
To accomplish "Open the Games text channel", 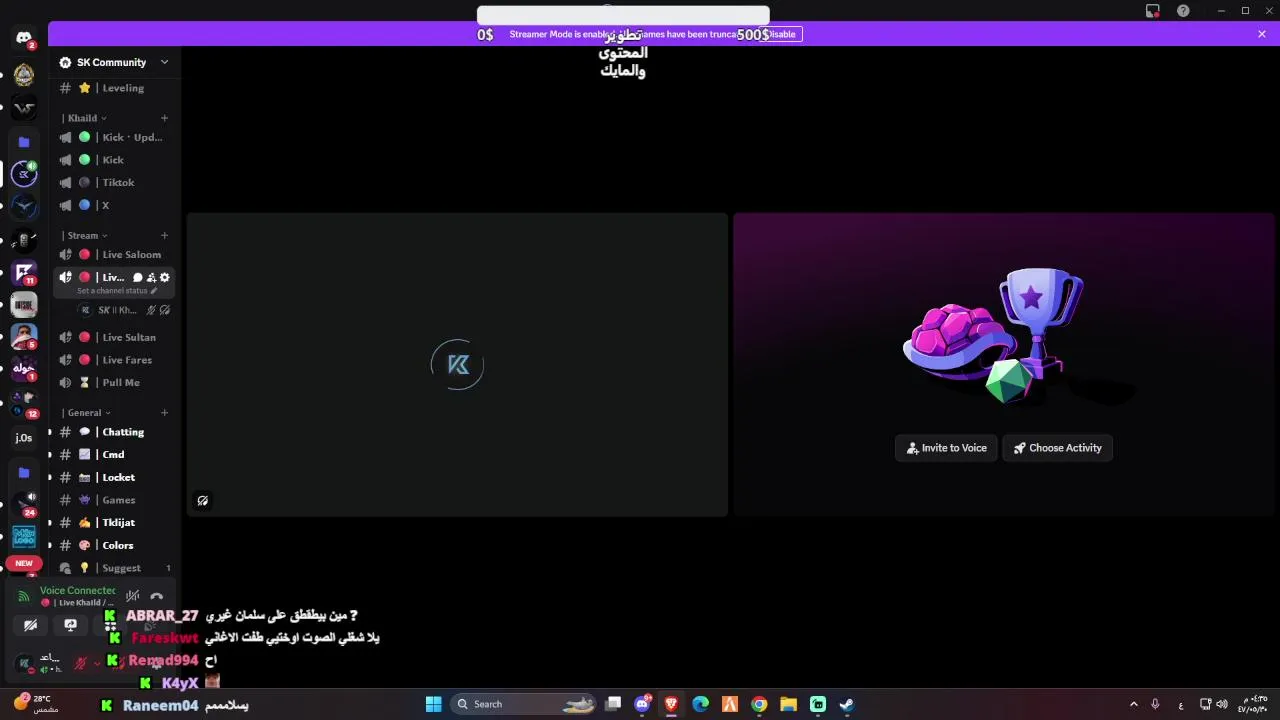I will pos(113,500).
